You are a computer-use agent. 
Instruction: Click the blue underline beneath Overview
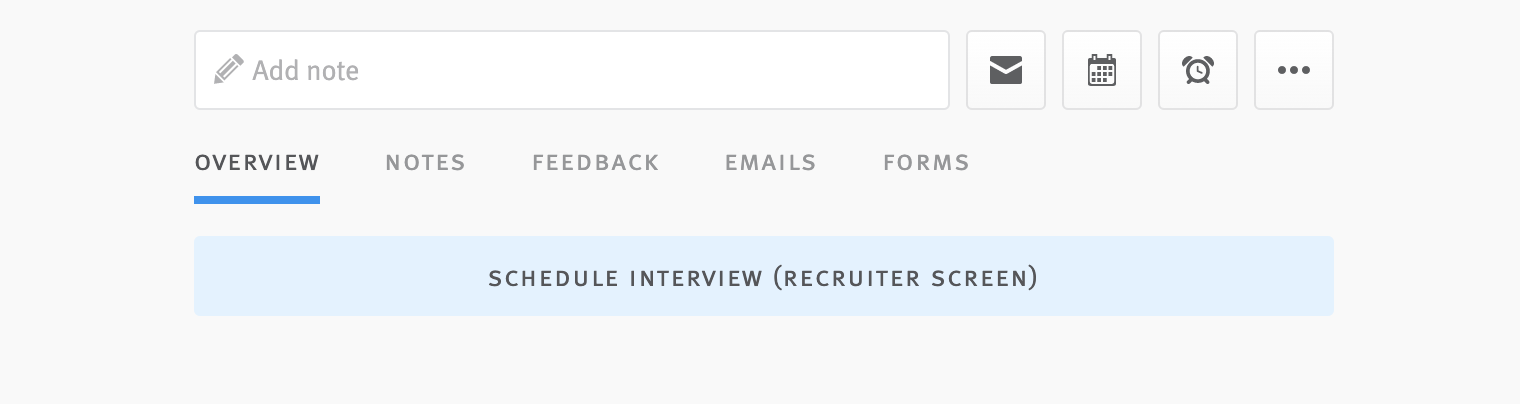(257, 200)
